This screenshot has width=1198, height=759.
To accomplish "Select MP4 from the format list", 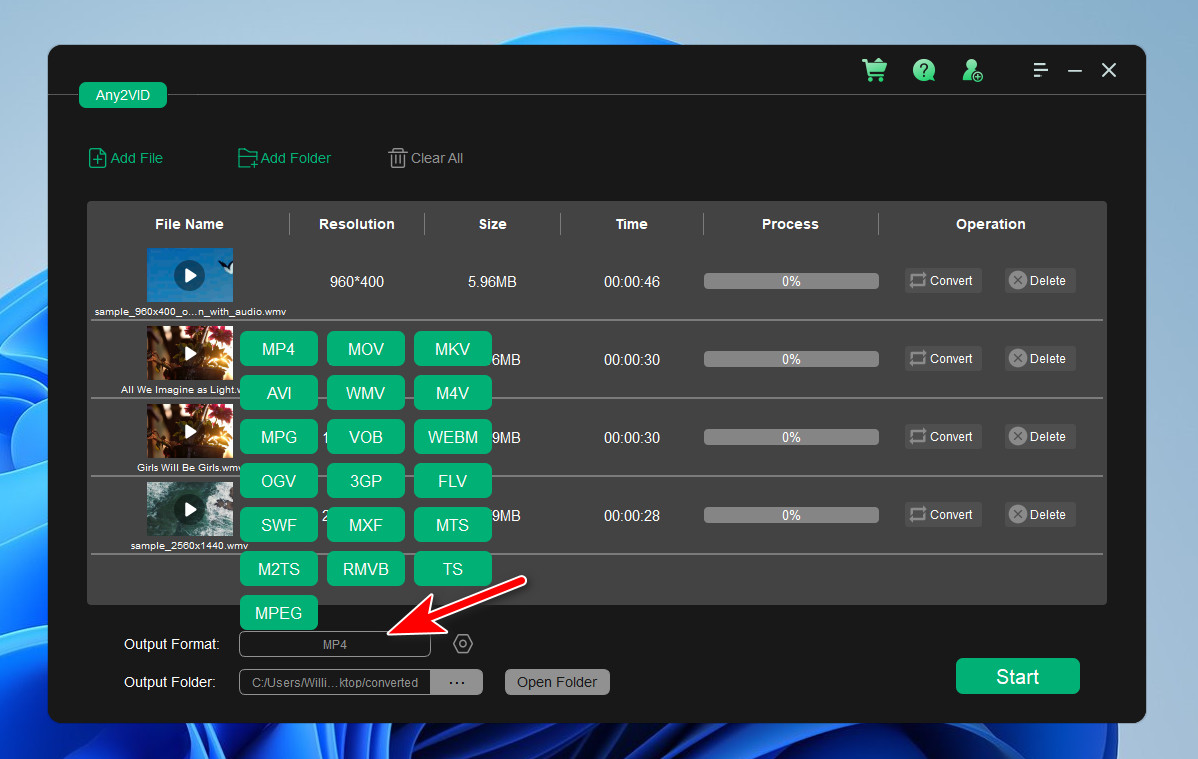I will [x=278, y=349].
